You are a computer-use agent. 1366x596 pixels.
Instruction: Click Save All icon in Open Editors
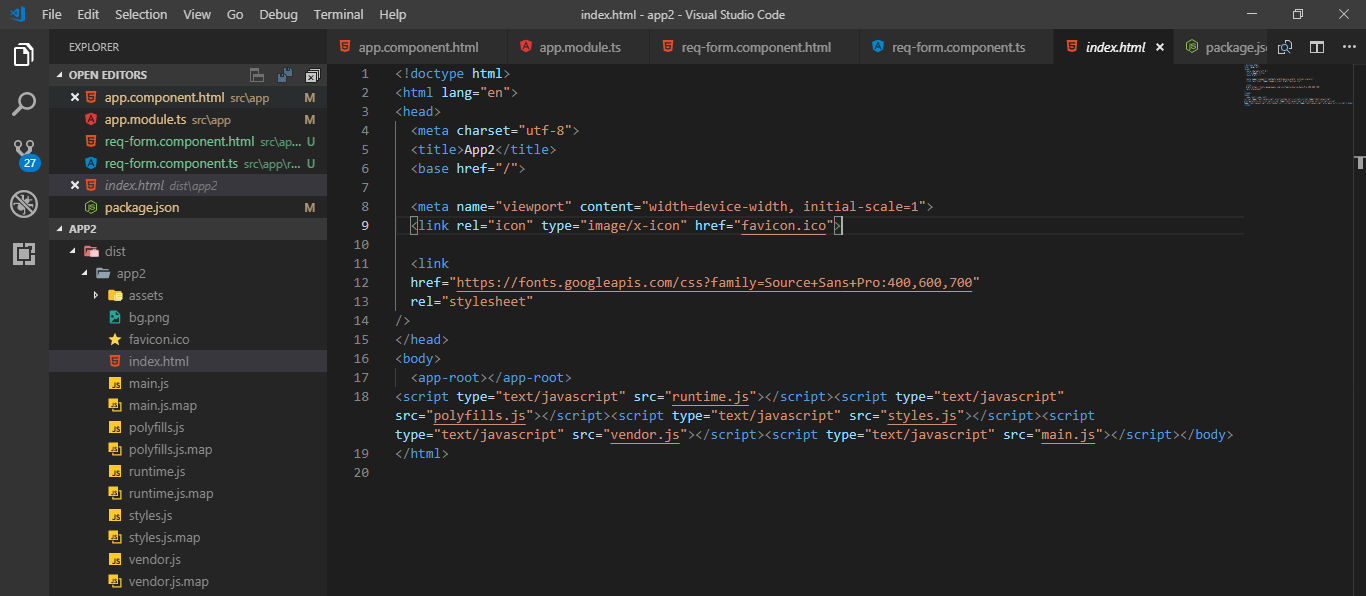click(285, 75)
